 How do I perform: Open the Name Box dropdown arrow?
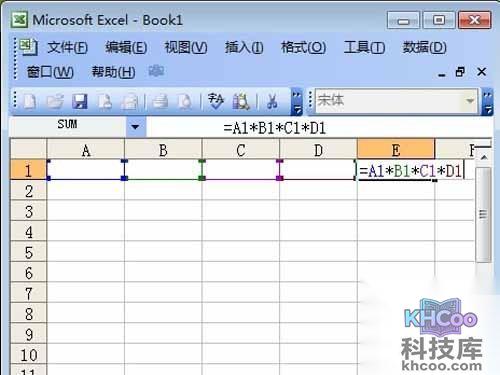coord(135,127)
